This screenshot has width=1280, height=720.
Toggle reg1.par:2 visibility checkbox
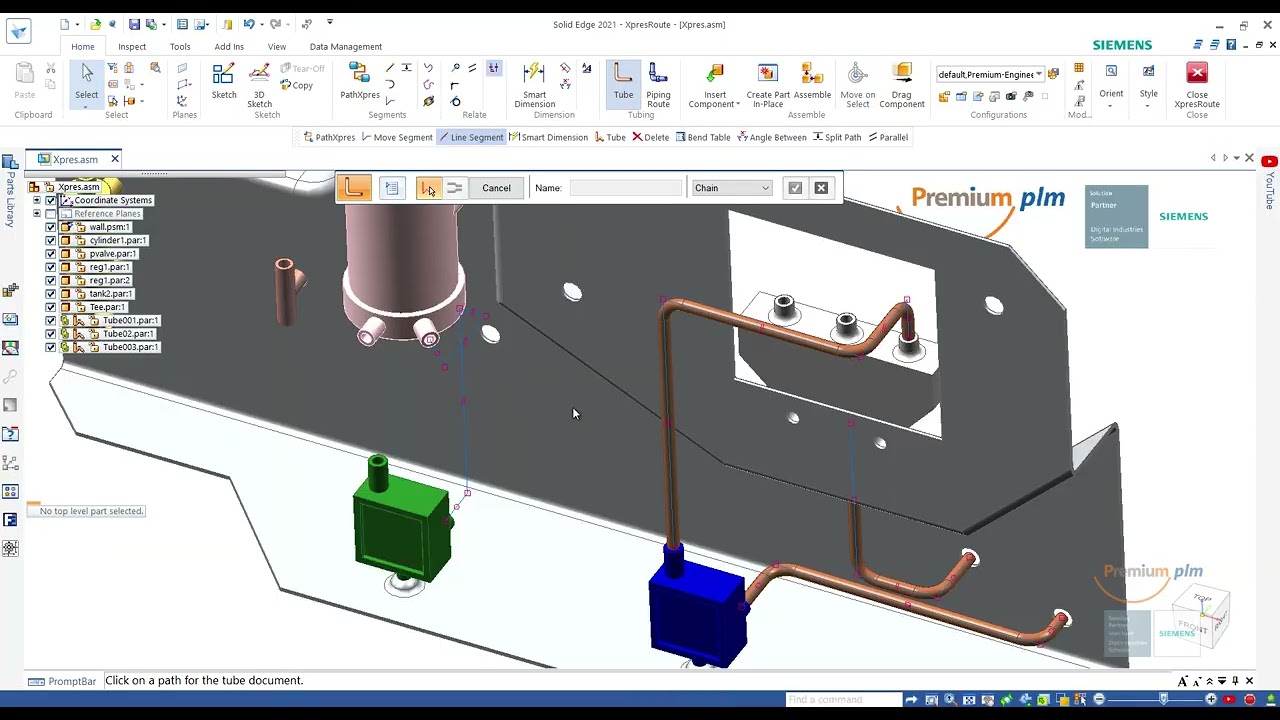point(51,280)
